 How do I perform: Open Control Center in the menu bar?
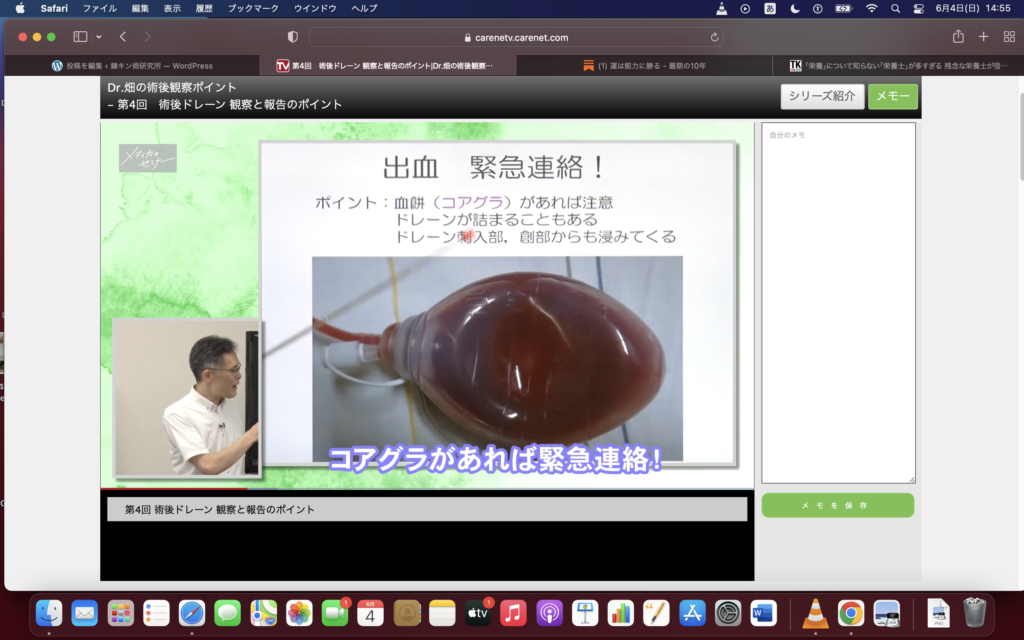point(918,8)
